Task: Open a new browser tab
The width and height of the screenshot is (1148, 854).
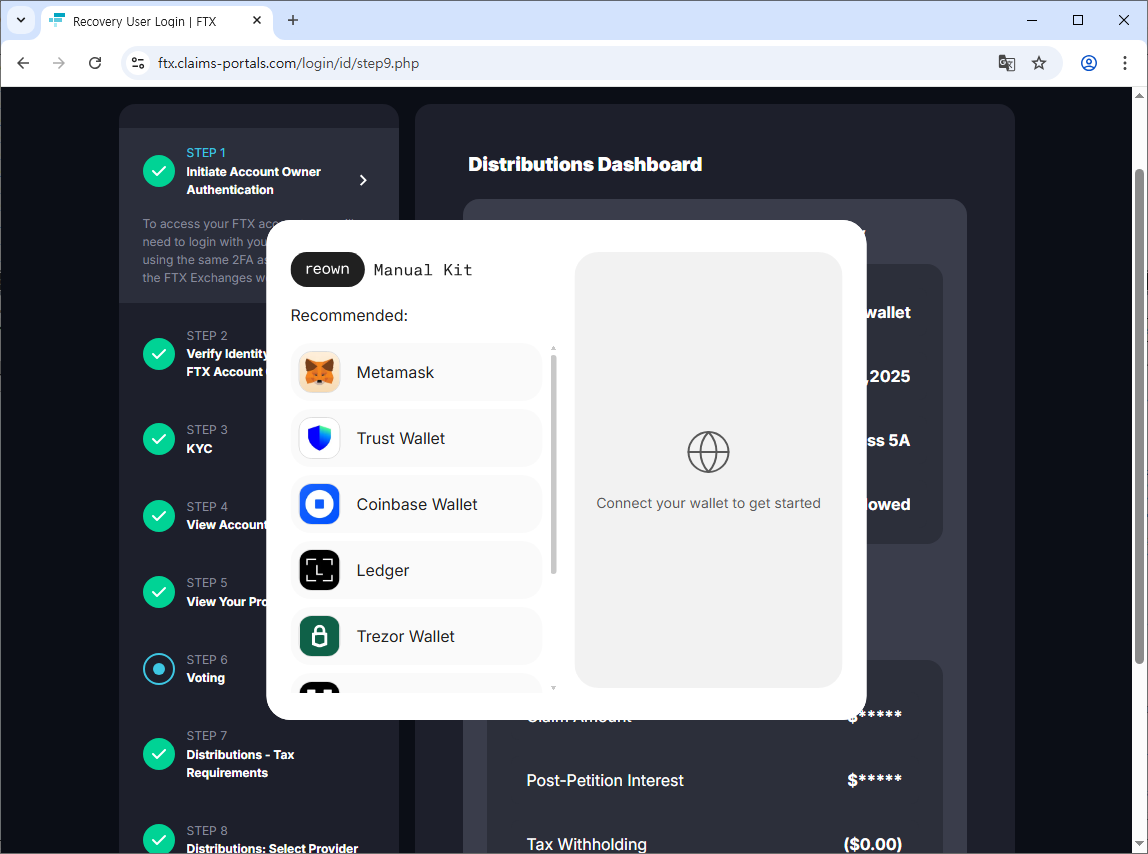Action: 293,21
